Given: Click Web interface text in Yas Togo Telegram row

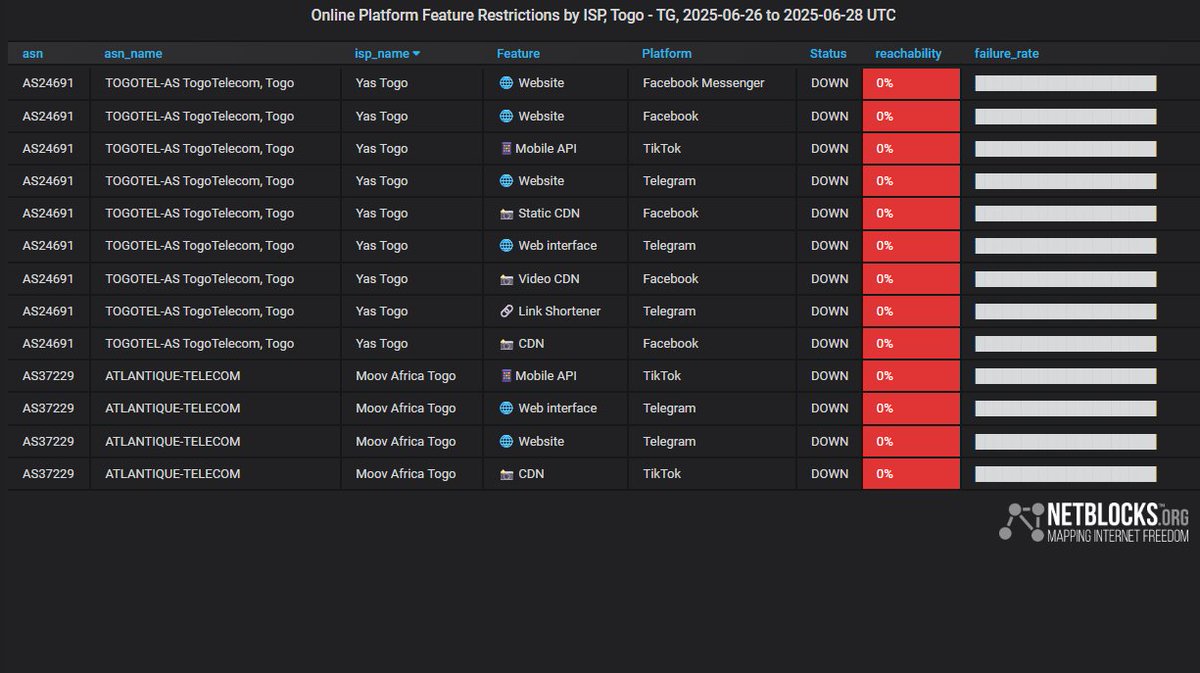Looking at the screenshot, I should coord(557,246).
